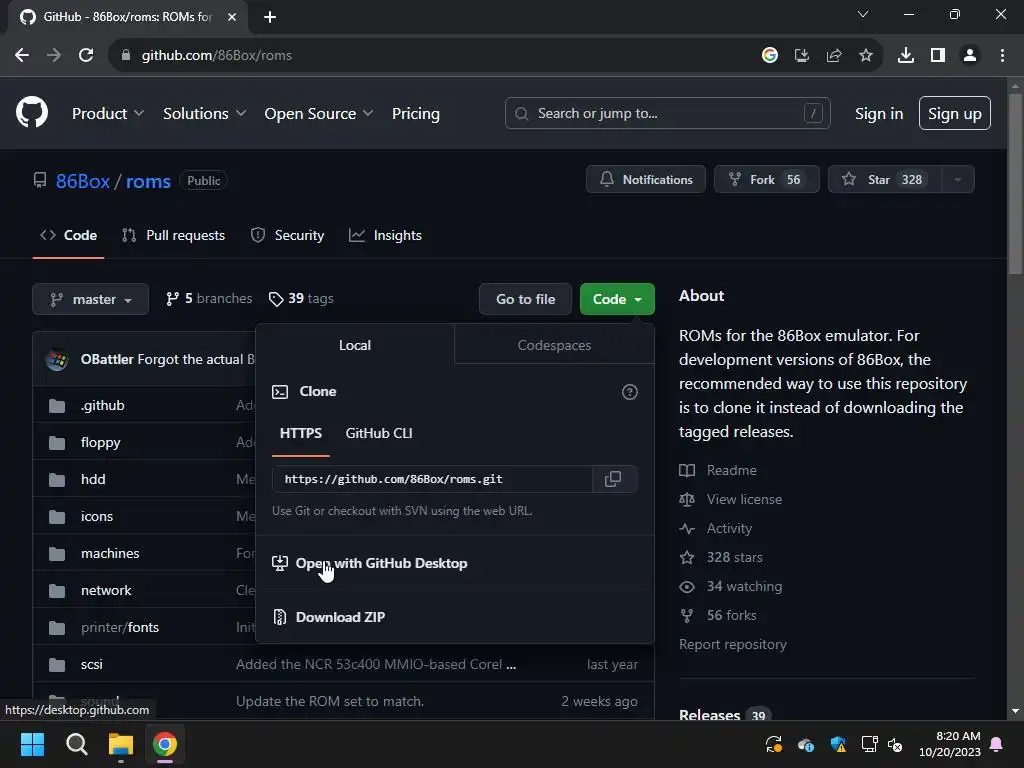
Task: Open the Pricing link
Action: 415,114
